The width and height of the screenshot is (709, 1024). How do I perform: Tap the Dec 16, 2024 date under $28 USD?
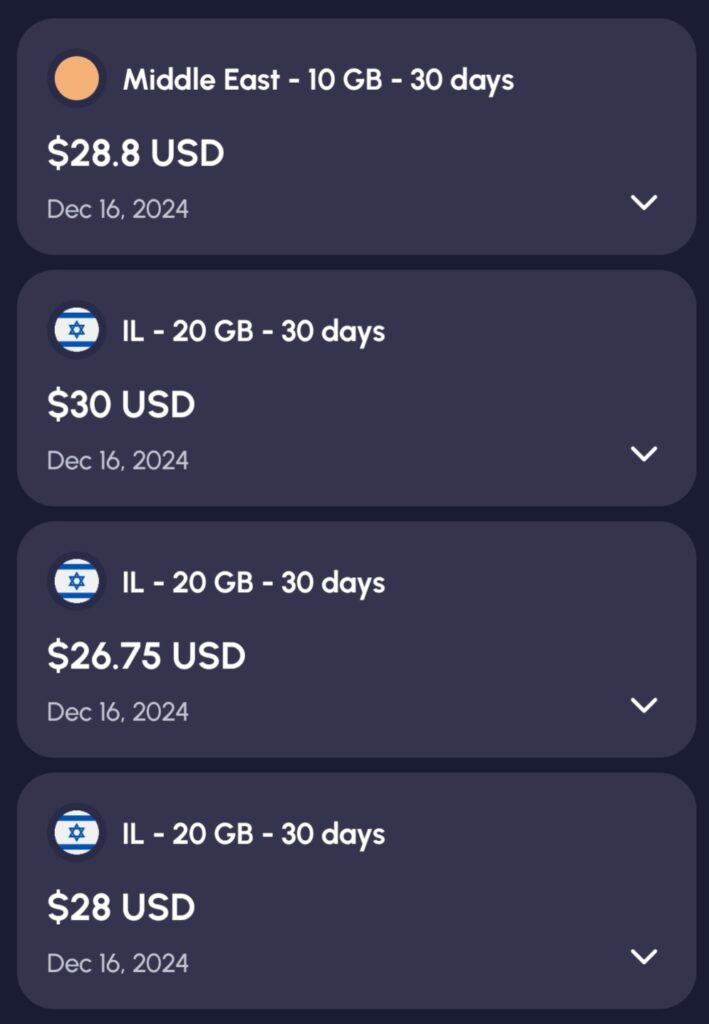point(117,964)
